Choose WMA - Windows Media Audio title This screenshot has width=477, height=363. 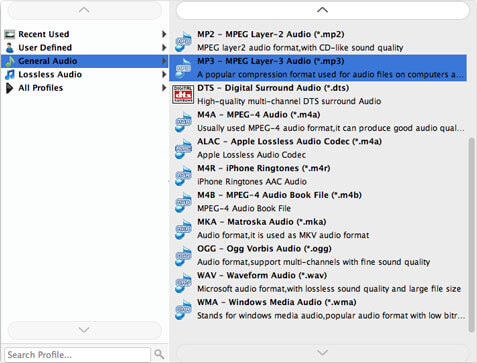click(277, 302)
